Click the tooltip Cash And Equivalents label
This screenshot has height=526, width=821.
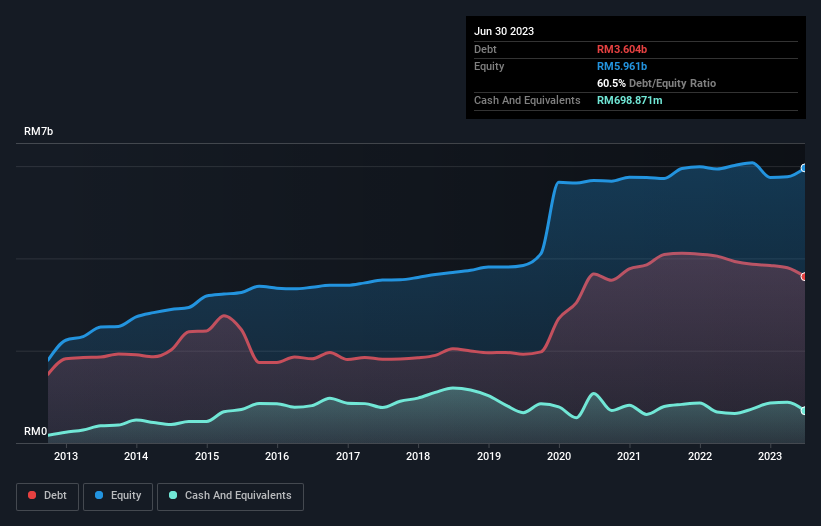point(527,100)
